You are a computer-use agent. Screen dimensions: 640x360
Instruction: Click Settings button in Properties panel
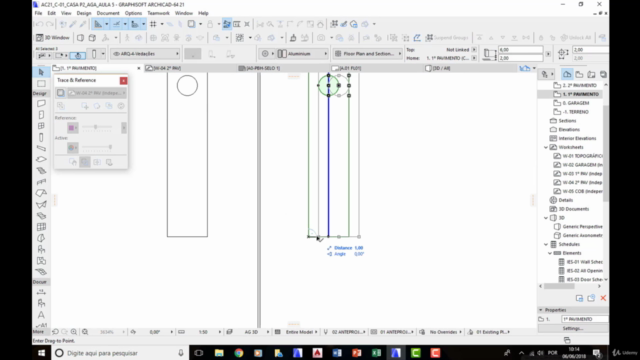click(573, 328)
